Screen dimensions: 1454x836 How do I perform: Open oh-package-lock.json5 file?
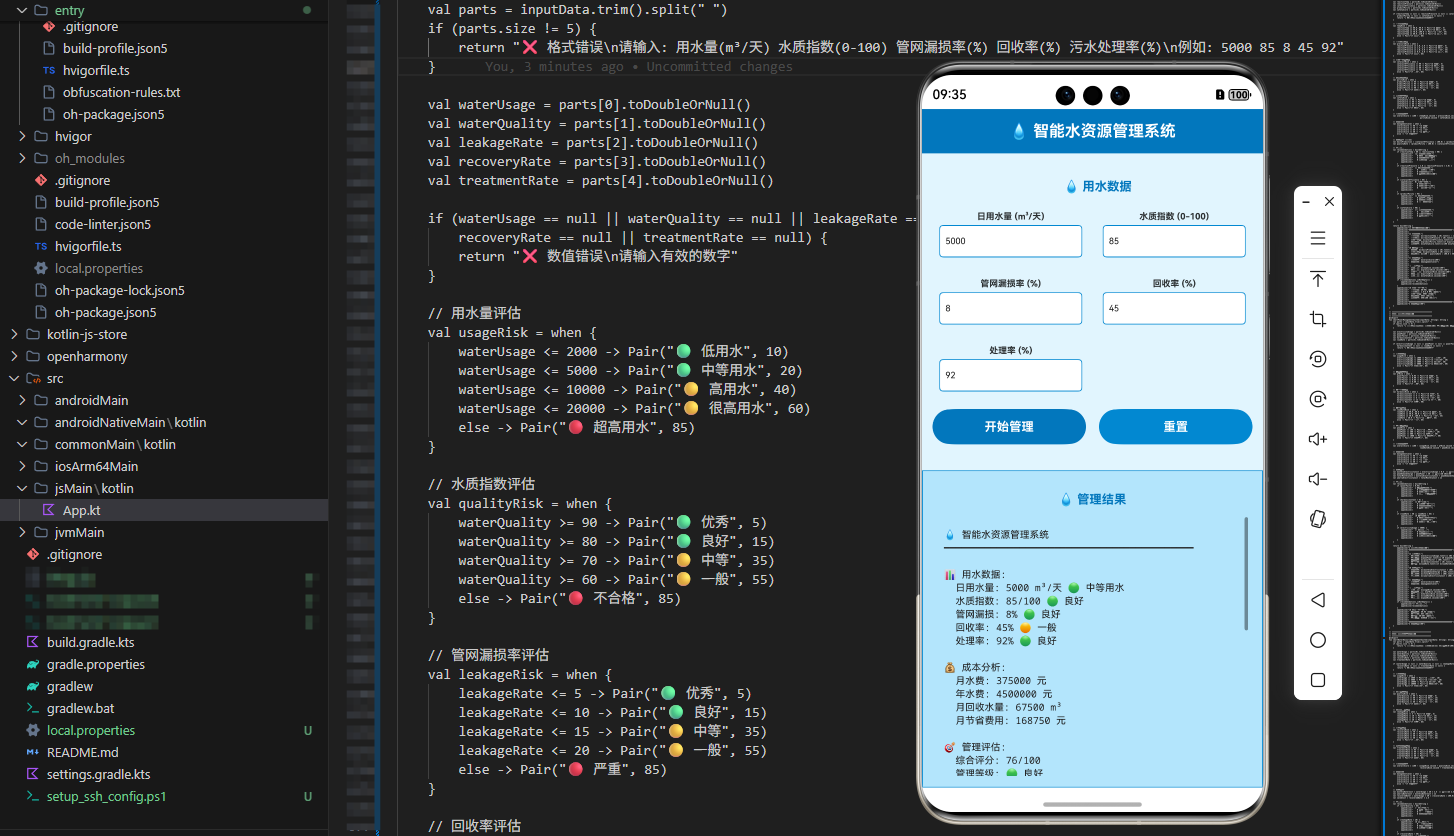point(119,290)
